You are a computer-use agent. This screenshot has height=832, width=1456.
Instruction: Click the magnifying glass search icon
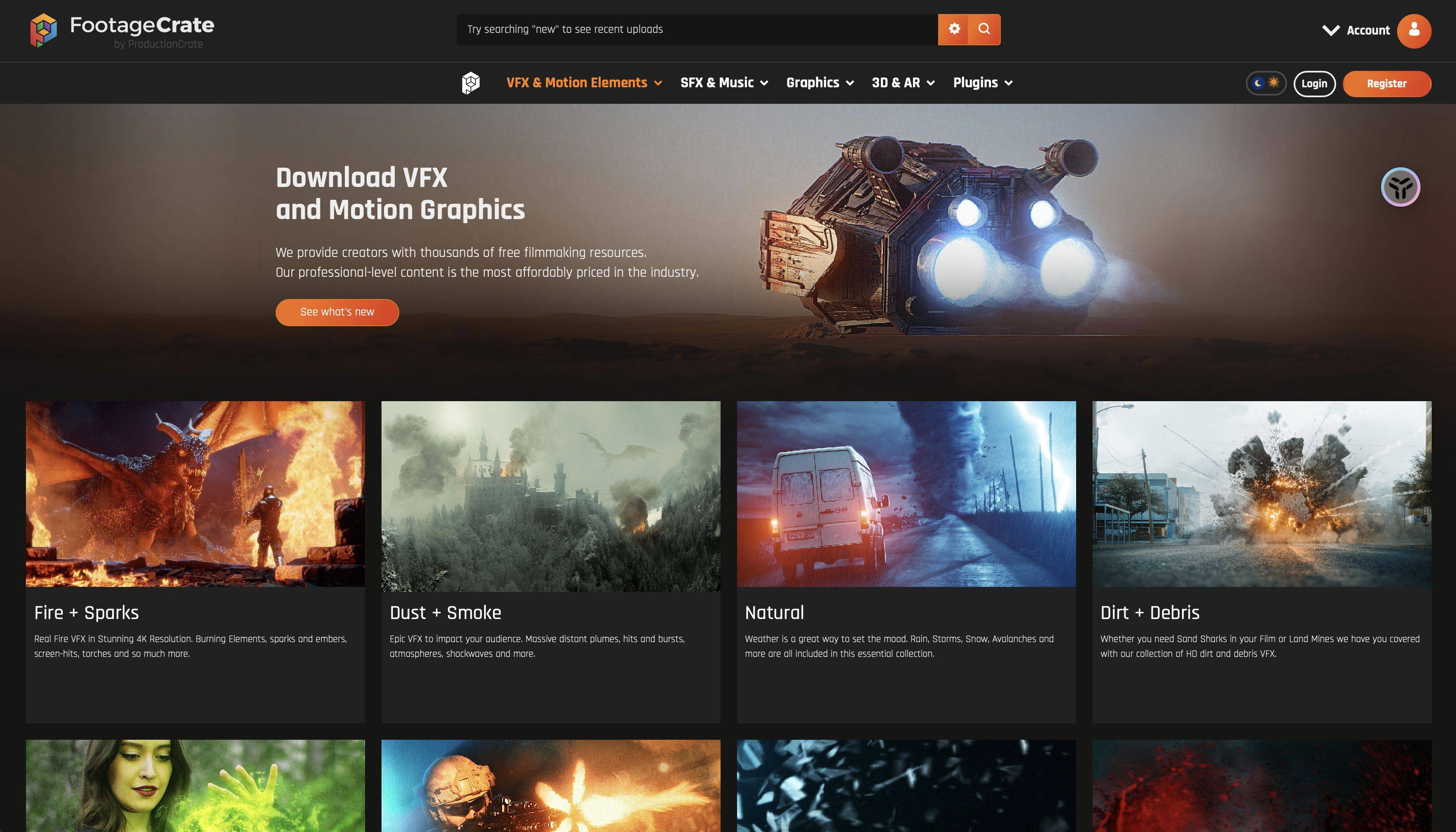point(984,29)
